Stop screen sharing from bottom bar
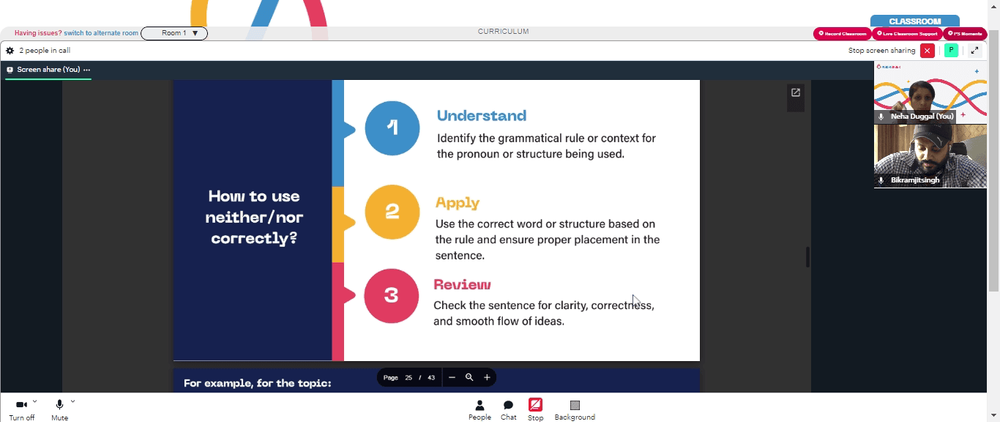The image size is (1000, 422). [x=535, y=410]
